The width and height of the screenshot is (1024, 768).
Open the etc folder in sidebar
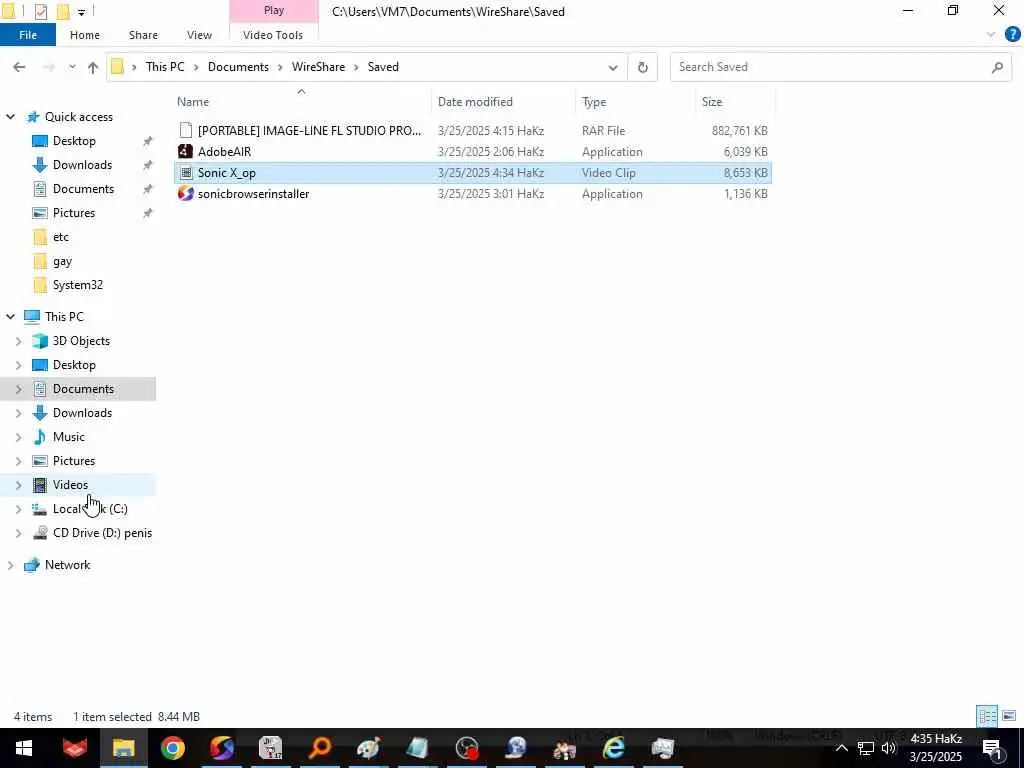click(61, 237)
